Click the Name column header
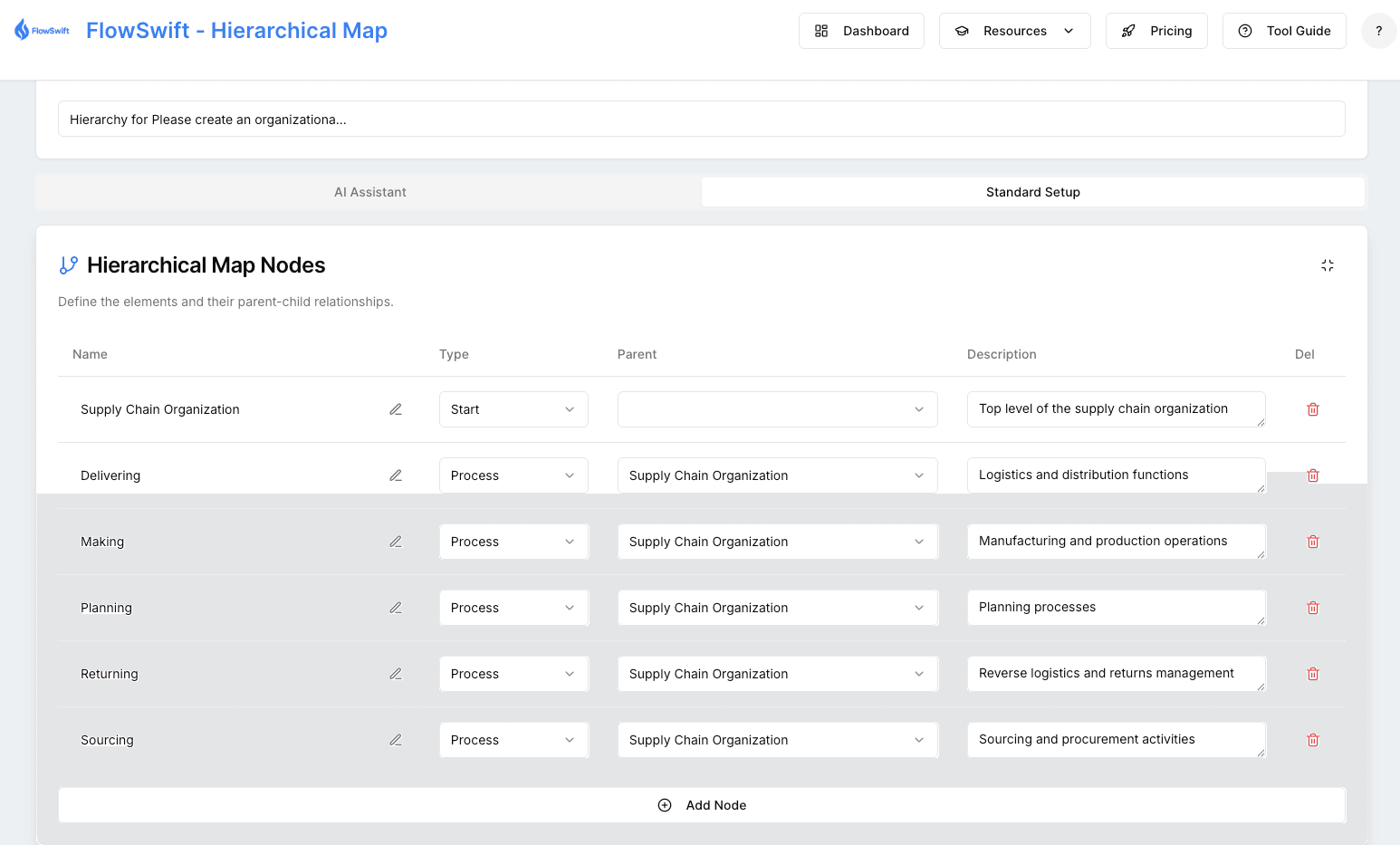1400x845 pixels. [x=90, y=354]
